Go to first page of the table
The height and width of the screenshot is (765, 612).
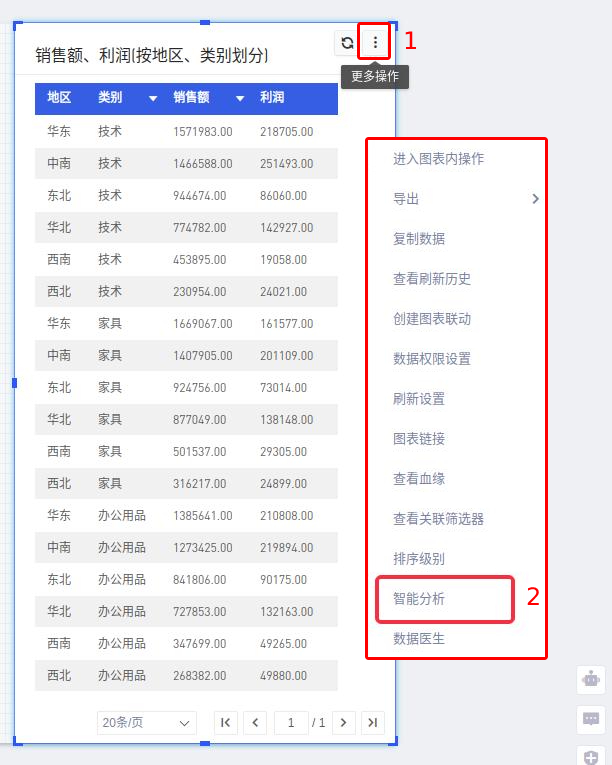tap(226, 722)
